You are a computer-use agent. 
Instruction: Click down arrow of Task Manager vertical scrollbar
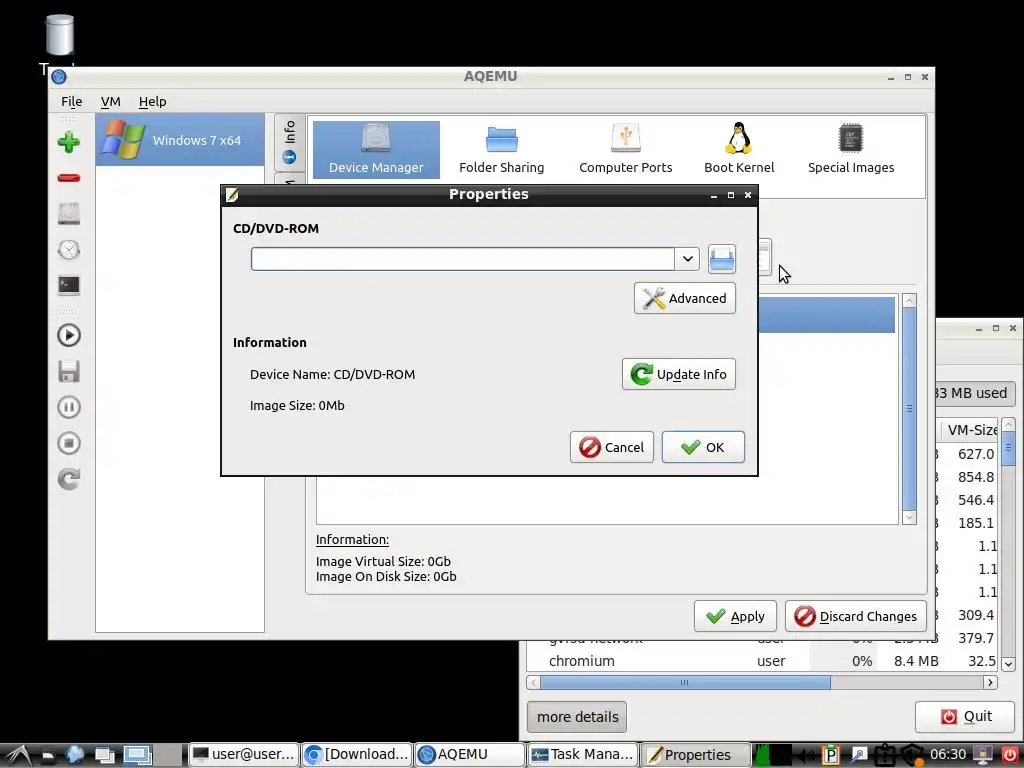(x=1008, y=664)
